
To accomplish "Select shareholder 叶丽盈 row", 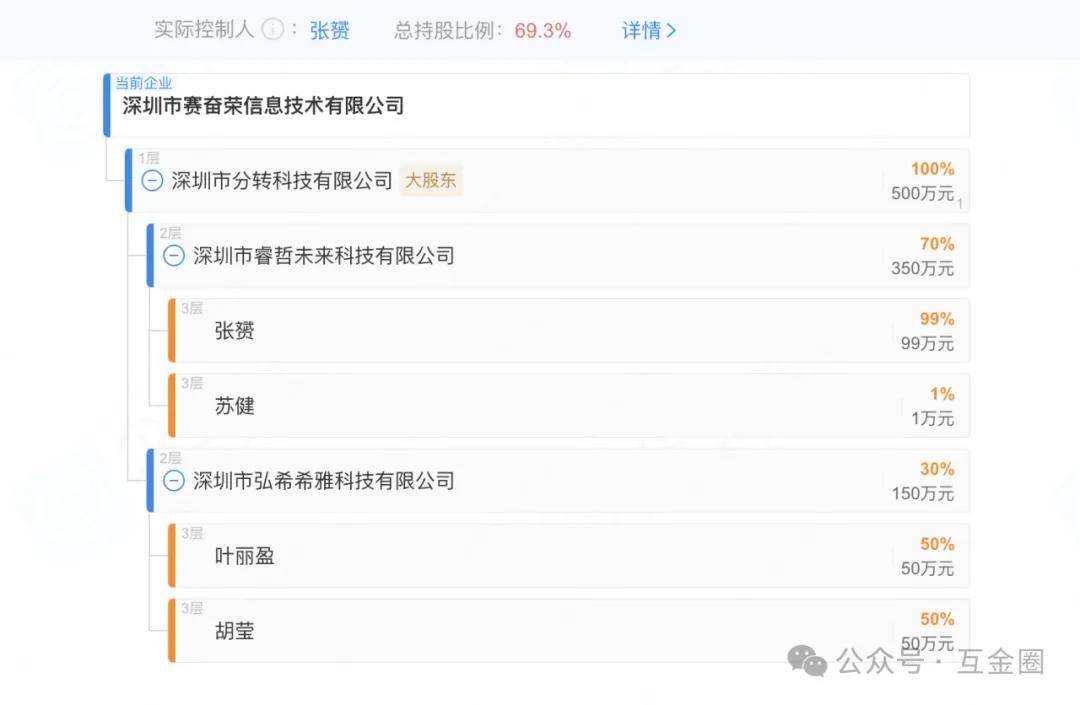I will [244, 556].
